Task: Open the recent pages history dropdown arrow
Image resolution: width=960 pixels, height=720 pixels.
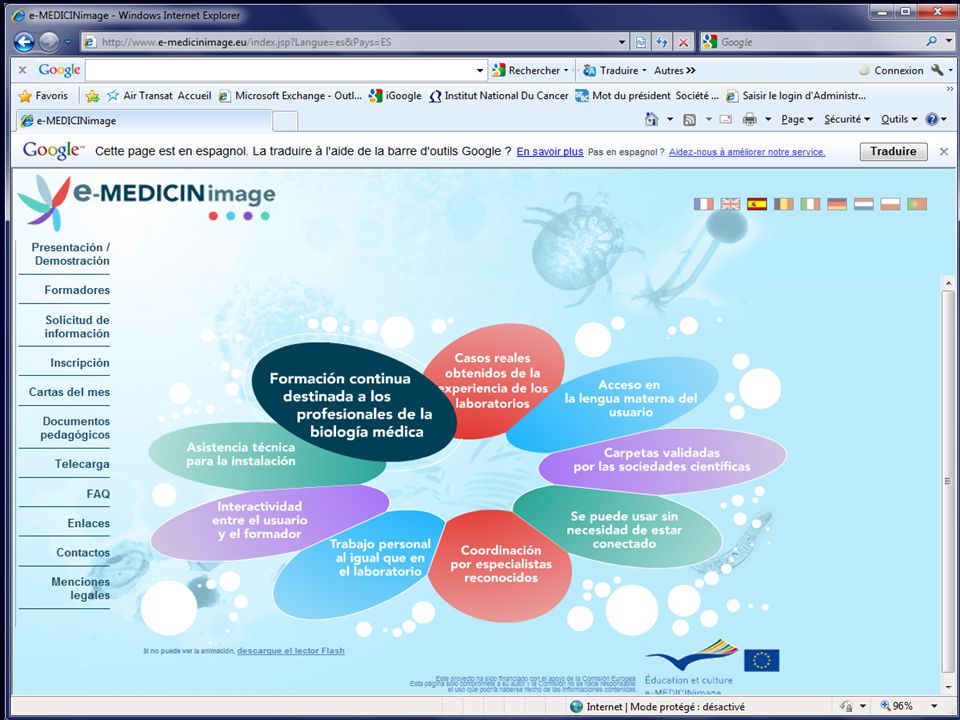Action: click(68, 42)
